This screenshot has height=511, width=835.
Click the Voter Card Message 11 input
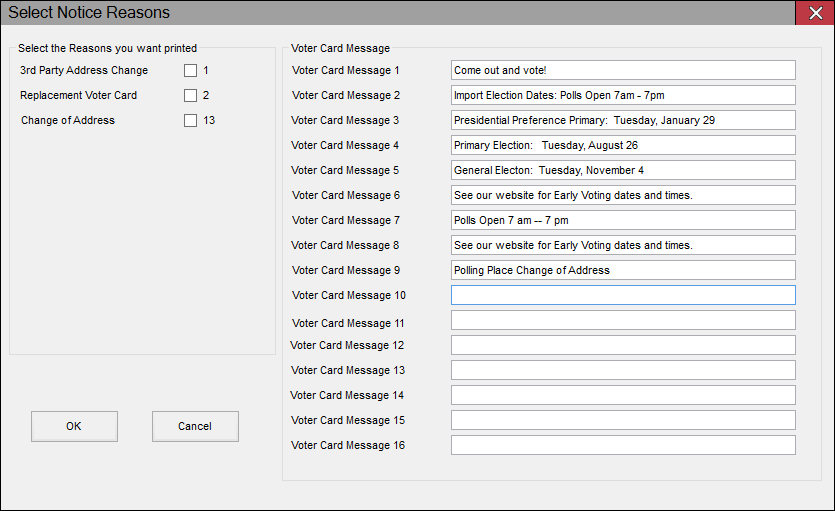coord(622,320)
